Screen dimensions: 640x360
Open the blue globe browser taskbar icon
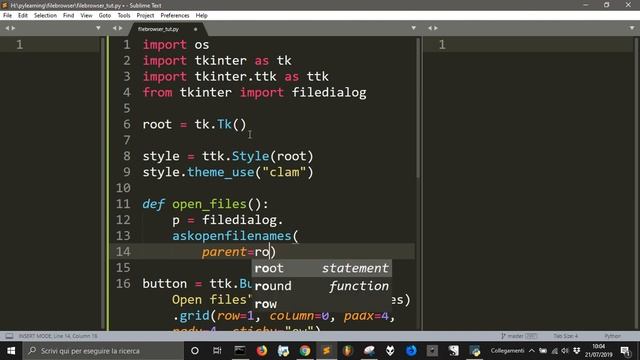[411, 351]
